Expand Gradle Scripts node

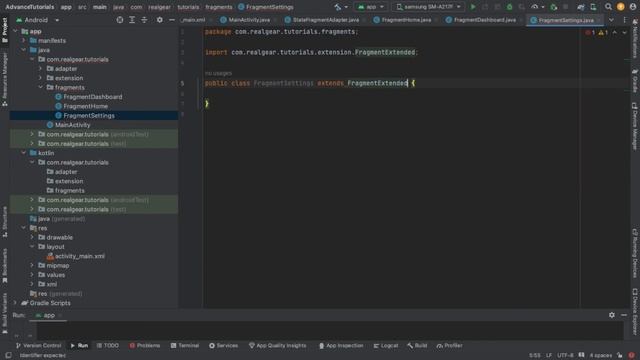coord(16,303)
